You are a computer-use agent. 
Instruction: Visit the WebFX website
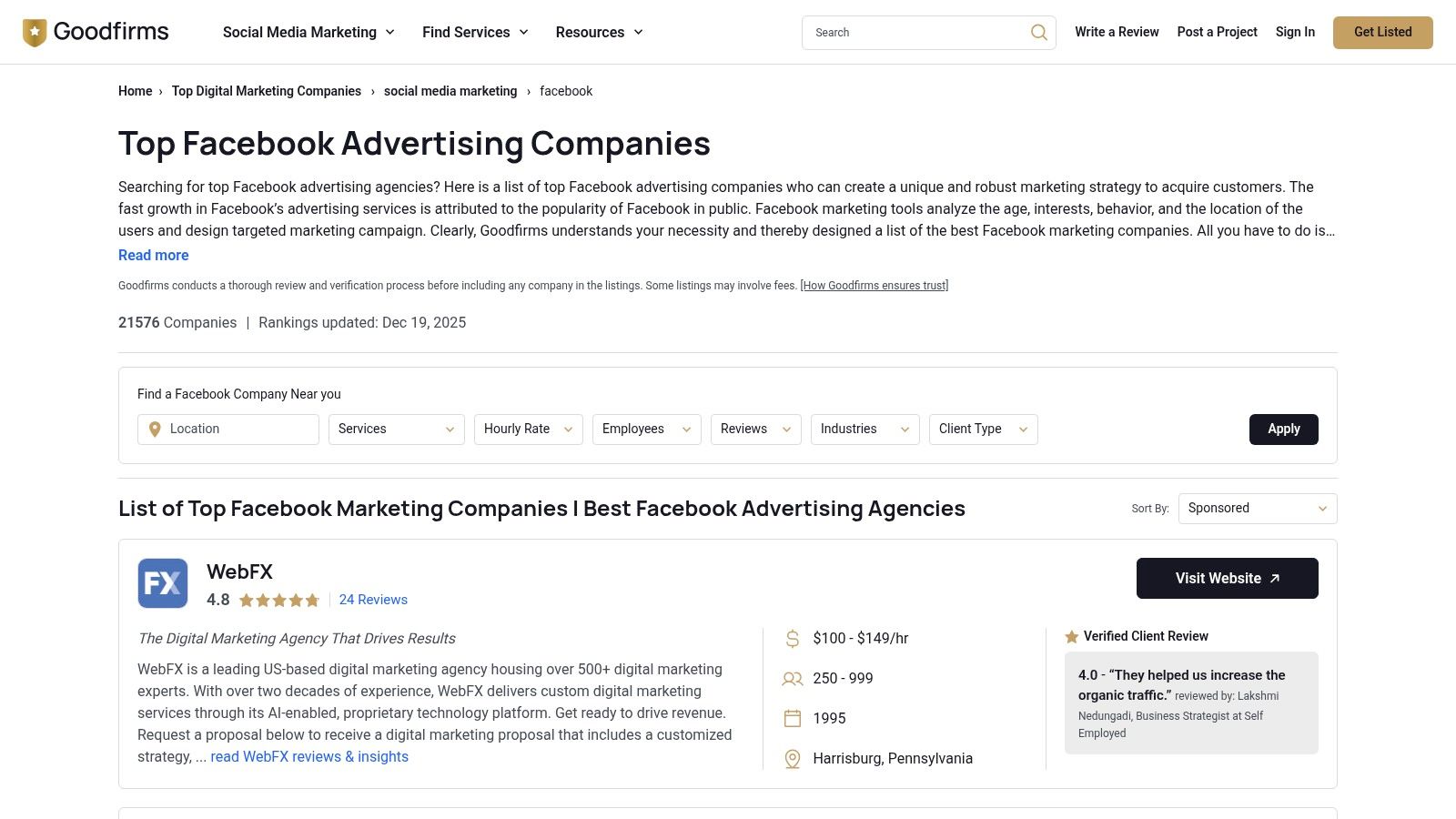coord(1227,578)
